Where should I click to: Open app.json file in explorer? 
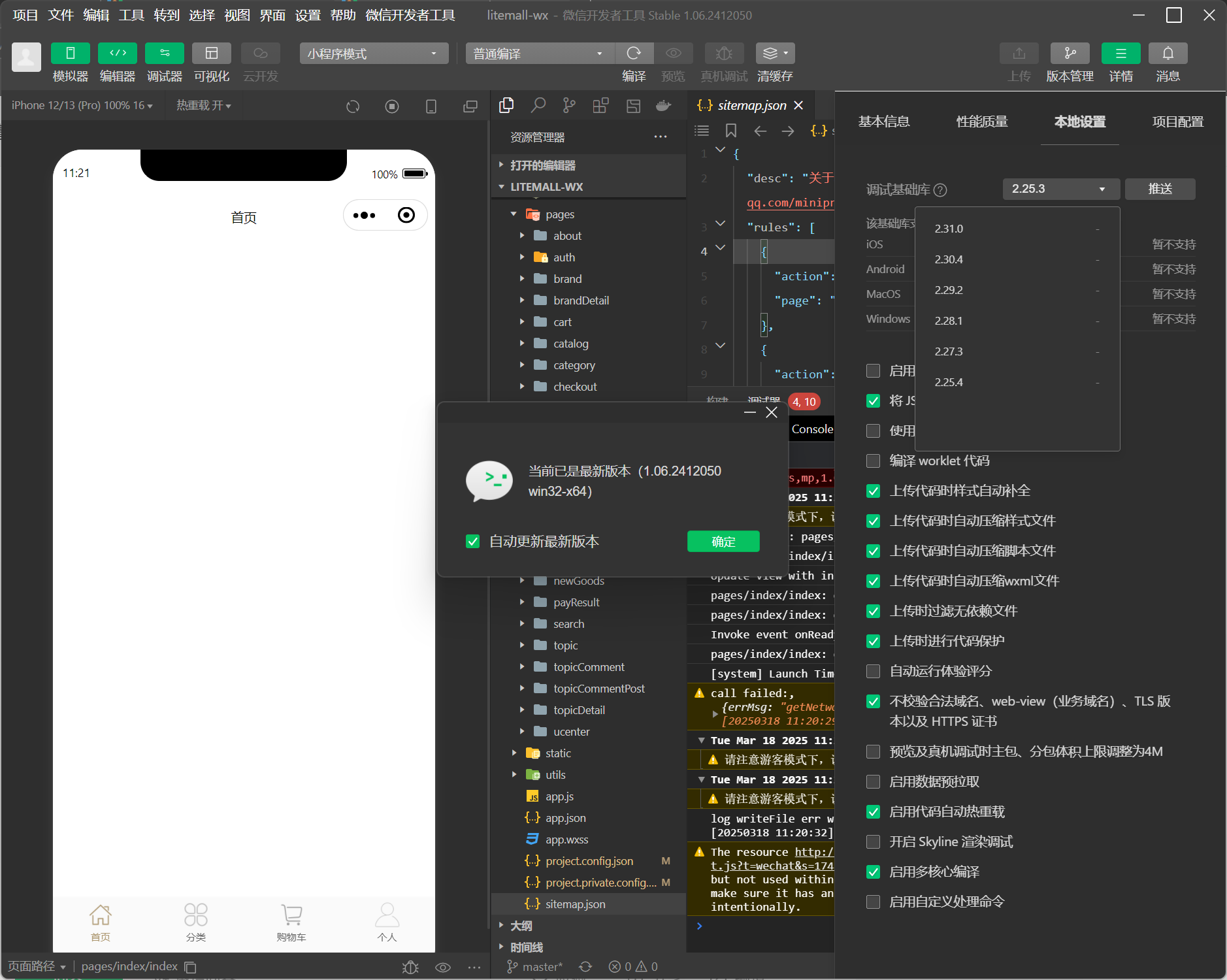[566, 818]
